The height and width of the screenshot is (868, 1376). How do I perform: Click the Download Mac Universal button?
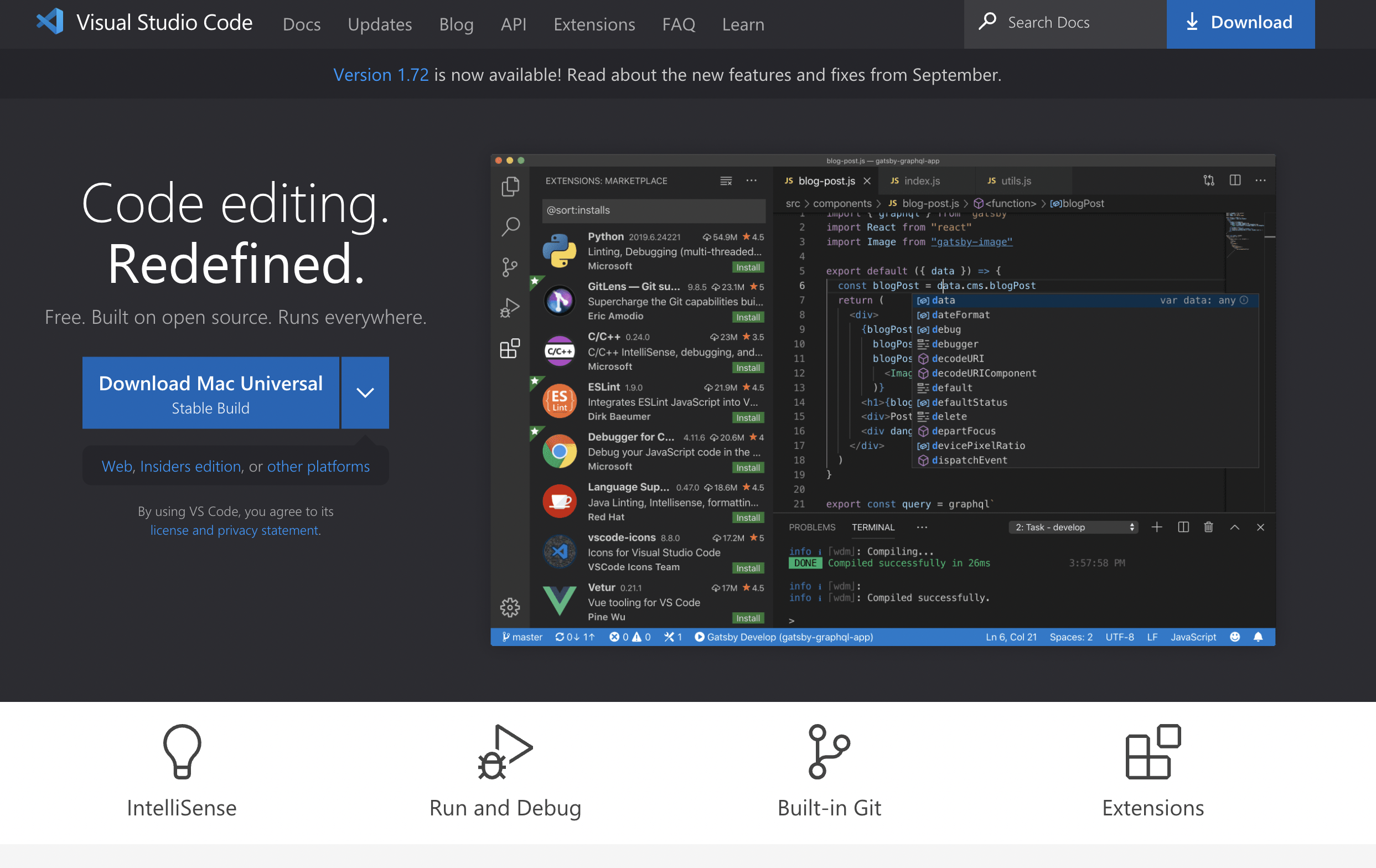point(210,392)
